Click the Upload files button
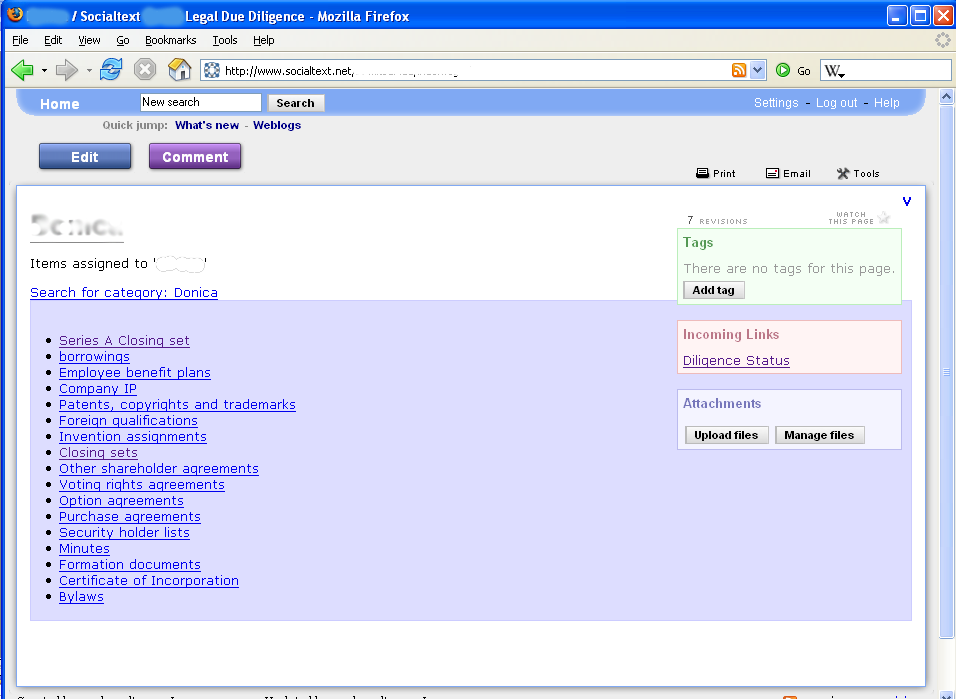The width and height of the screenshot is (956, 699). [726, 435]
